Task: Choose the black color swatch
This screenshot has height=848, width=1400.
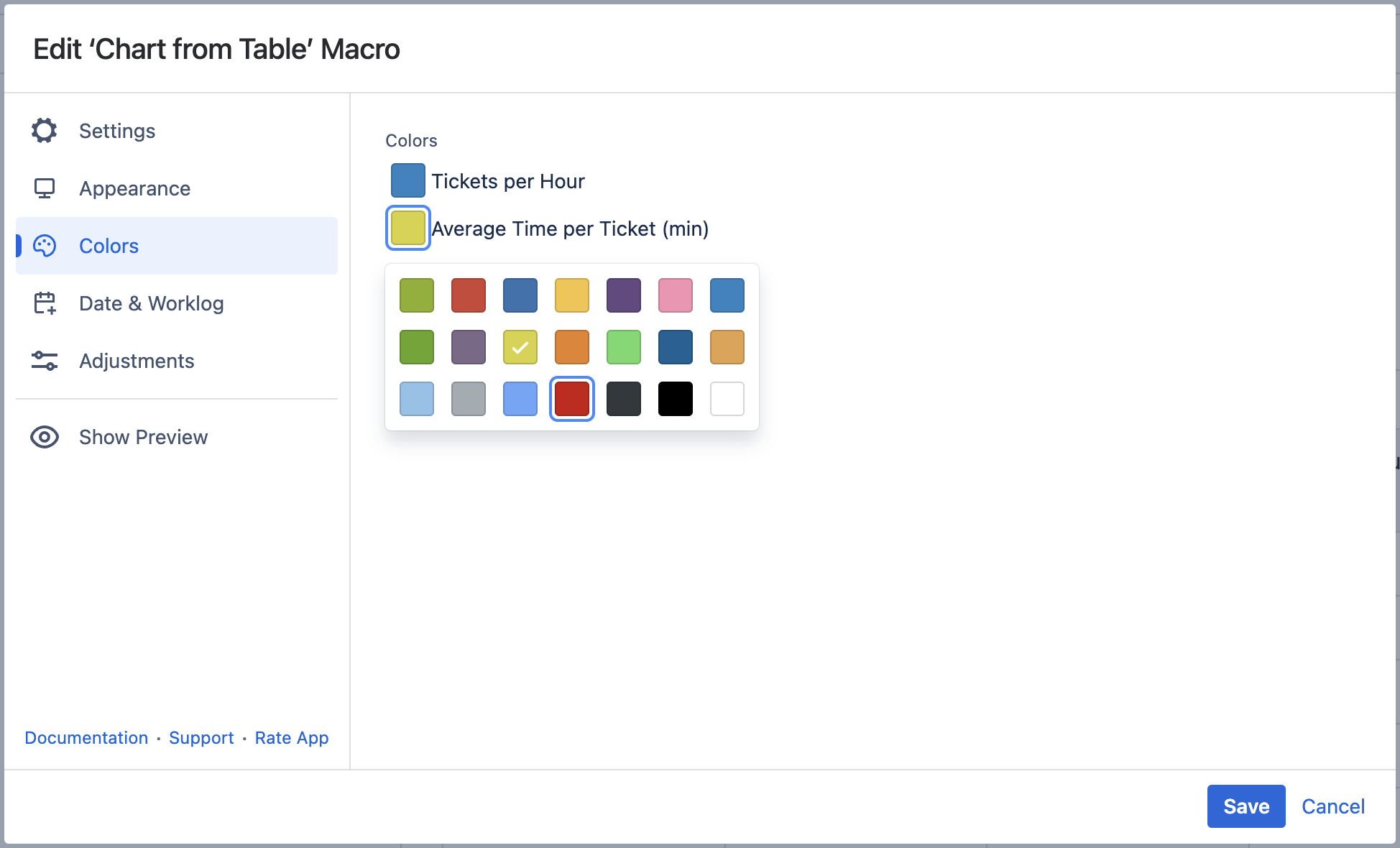Action: (x=675, y=399)
